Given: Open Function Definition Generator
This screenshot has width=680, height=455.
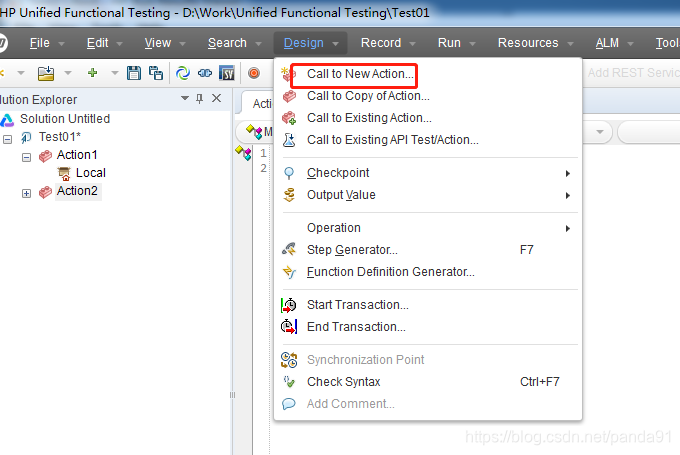Looking at the screenshot, I should pos(428,272).
